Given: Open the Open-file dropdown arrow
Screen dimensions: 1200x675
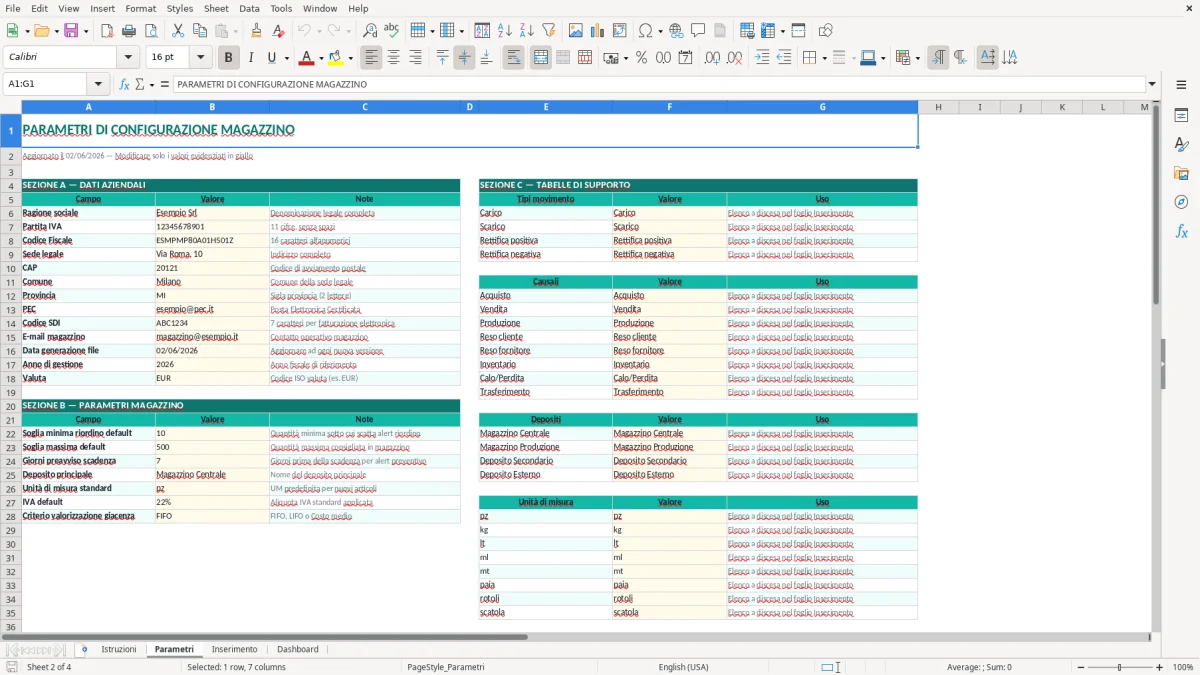Looking at the screenshot, I should pos(55,31).
